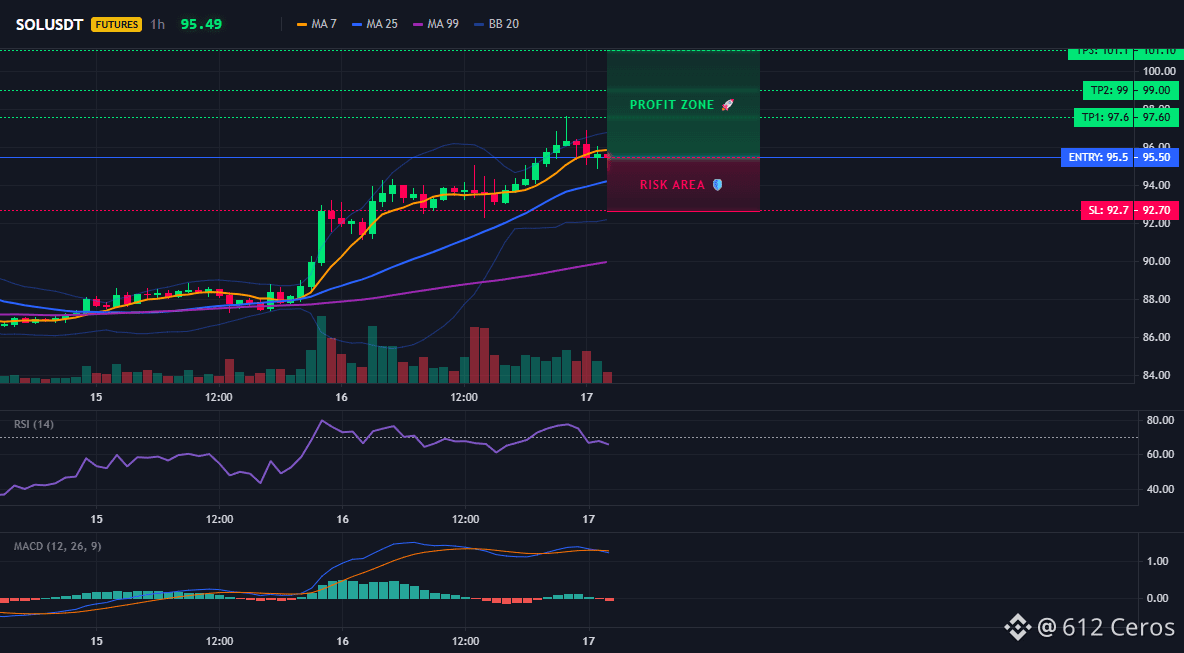Toggle the MA 99 legend item

tap(436, 24)
